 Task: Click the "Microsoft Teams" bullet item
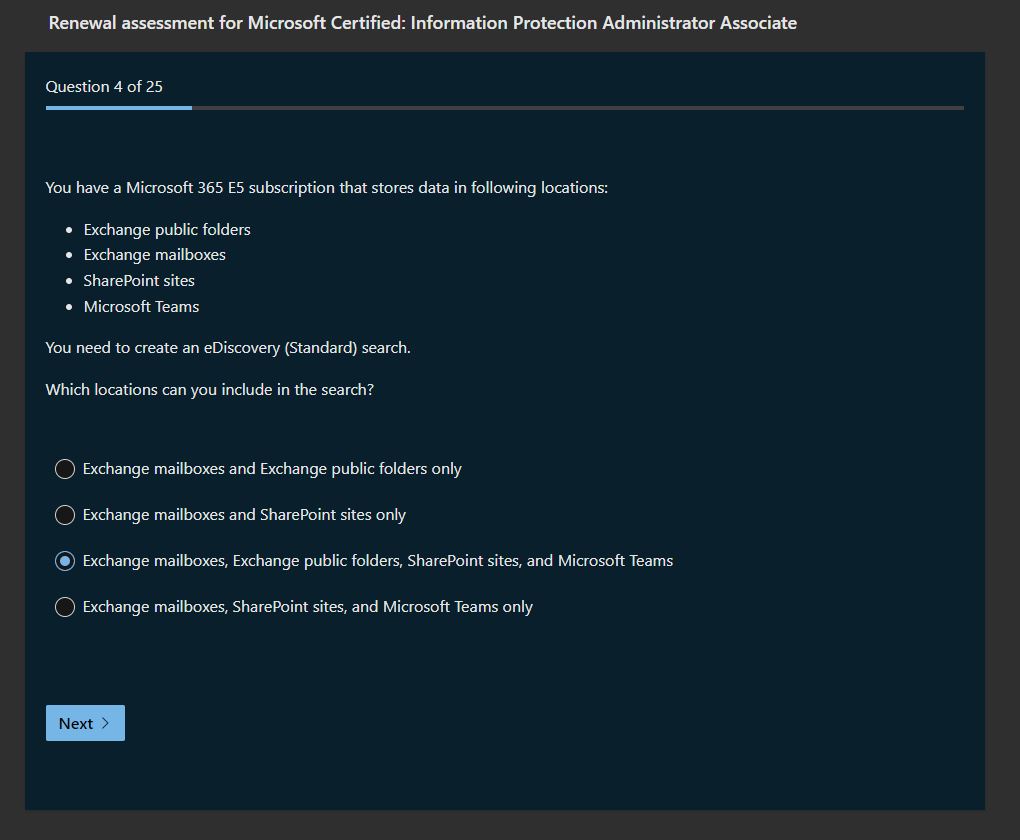click(x=141, y=307)
